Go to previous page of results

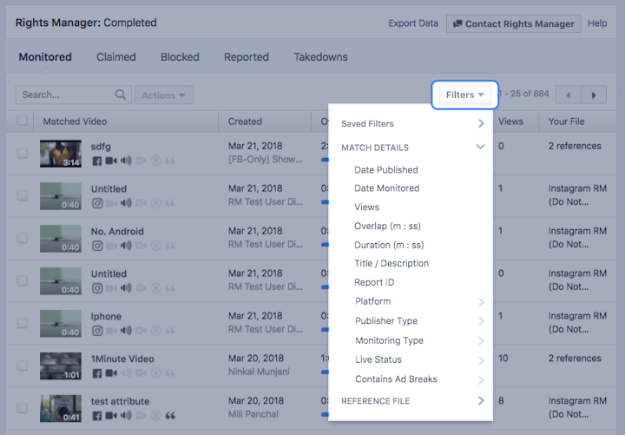[x=569, y=95]
